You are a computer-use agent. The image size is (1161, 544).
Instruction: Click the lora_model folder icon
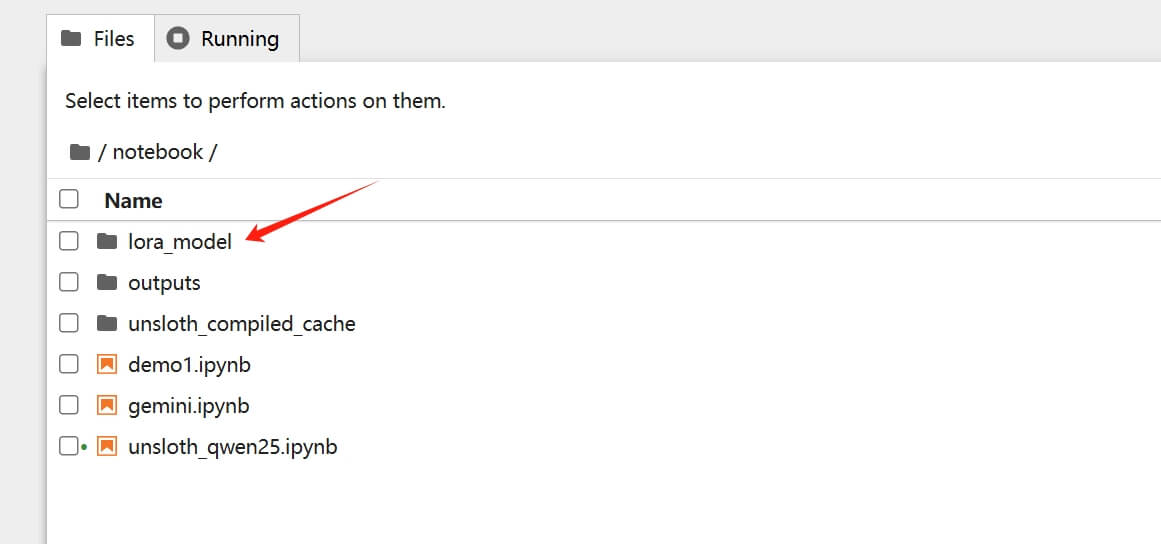pyautogui.click(x=107, y=241)
